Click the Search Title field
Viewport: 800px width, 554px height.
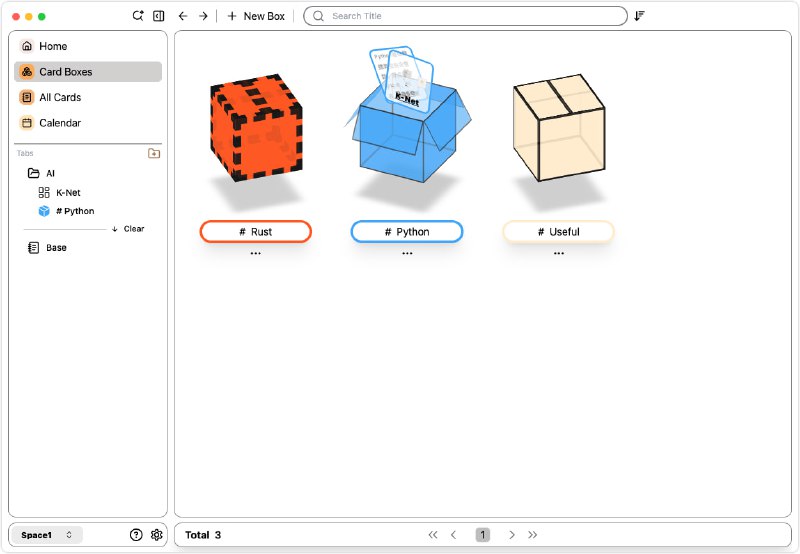click(x=466, y=16)
